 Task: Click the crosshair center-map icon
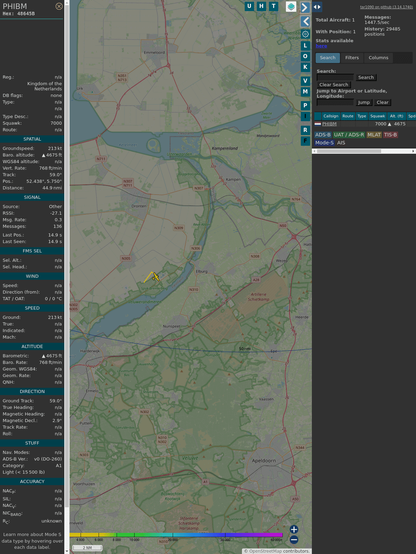tap(305, 34)
